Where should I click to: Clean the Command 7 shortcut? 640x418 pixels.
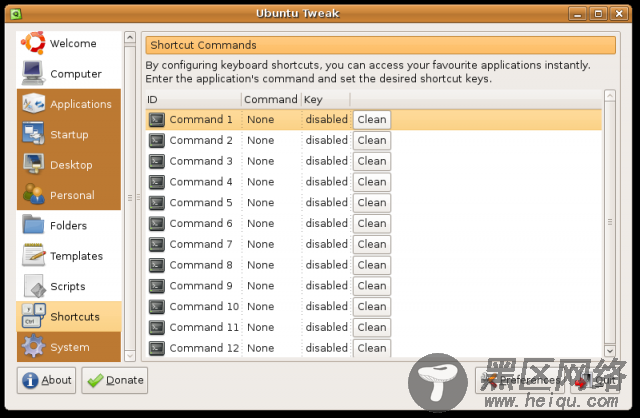371,245
